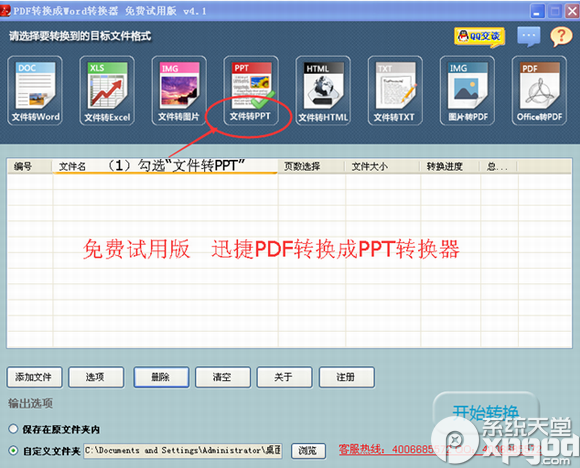Click the 浏览 browse button

308,451
